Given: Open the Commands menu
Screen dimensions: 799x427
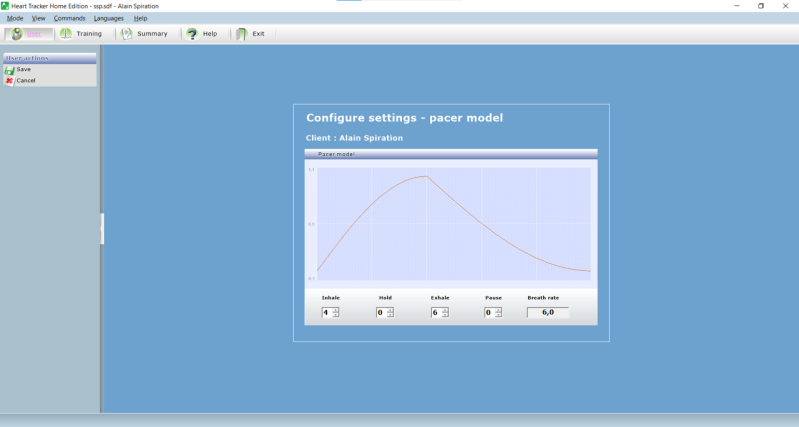Looking at the screenshot, I should click(x=69, y=18).
